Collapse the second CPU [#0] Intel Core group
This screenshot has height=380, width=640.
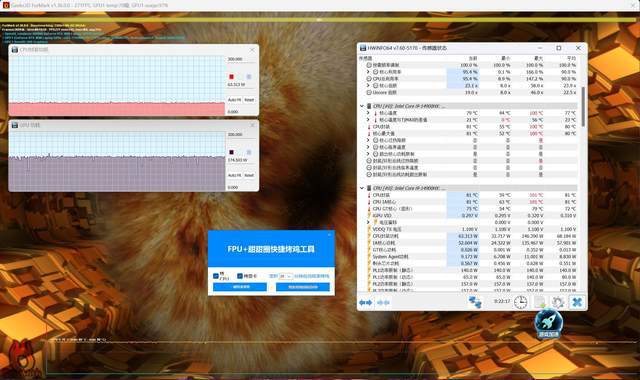coord(362,188)
